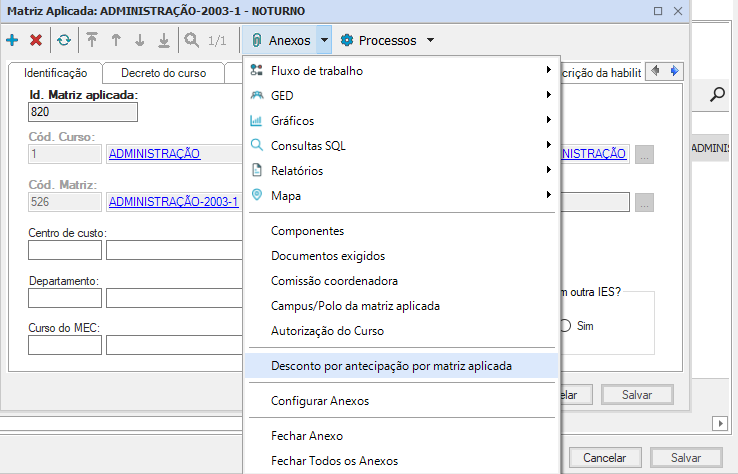The image size is (738, 474).
Task: Click the magnifier search icon in toolbar
Action: (x=191, y=41)
